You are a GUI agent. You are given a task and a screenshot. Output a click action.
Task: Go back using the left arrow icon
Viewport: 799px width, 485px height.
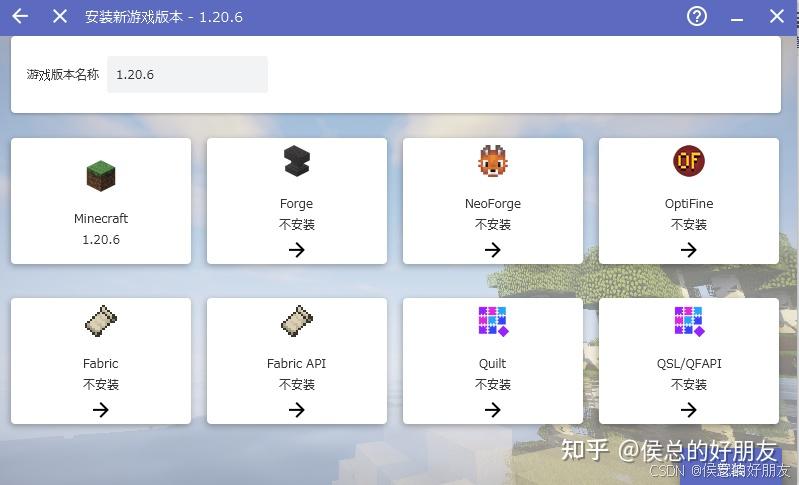[x=20, y=16]
